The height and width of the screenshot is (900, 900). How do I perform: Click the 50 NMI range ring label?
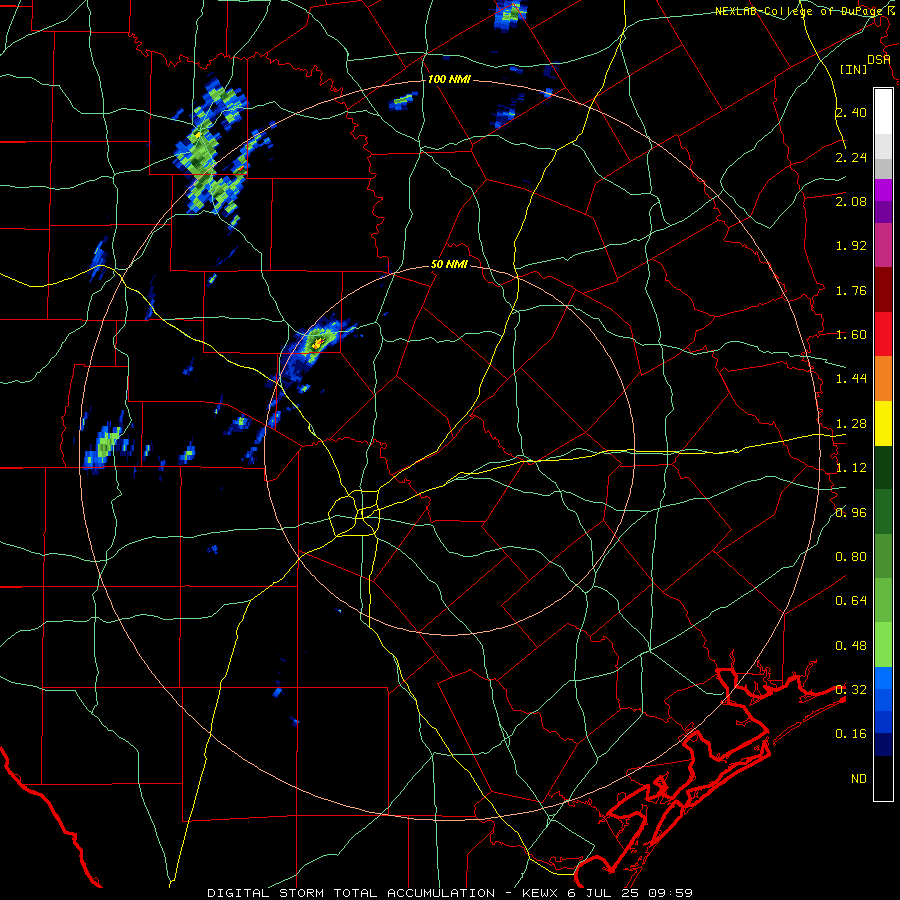pyautogui.click(x=449, y=264)
